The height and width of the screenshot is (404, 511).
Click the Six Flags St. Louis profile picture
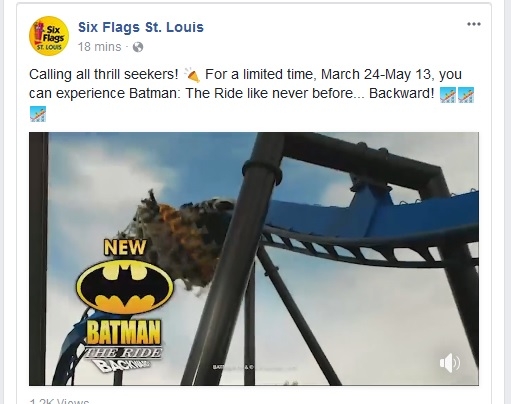pos(49,36)
